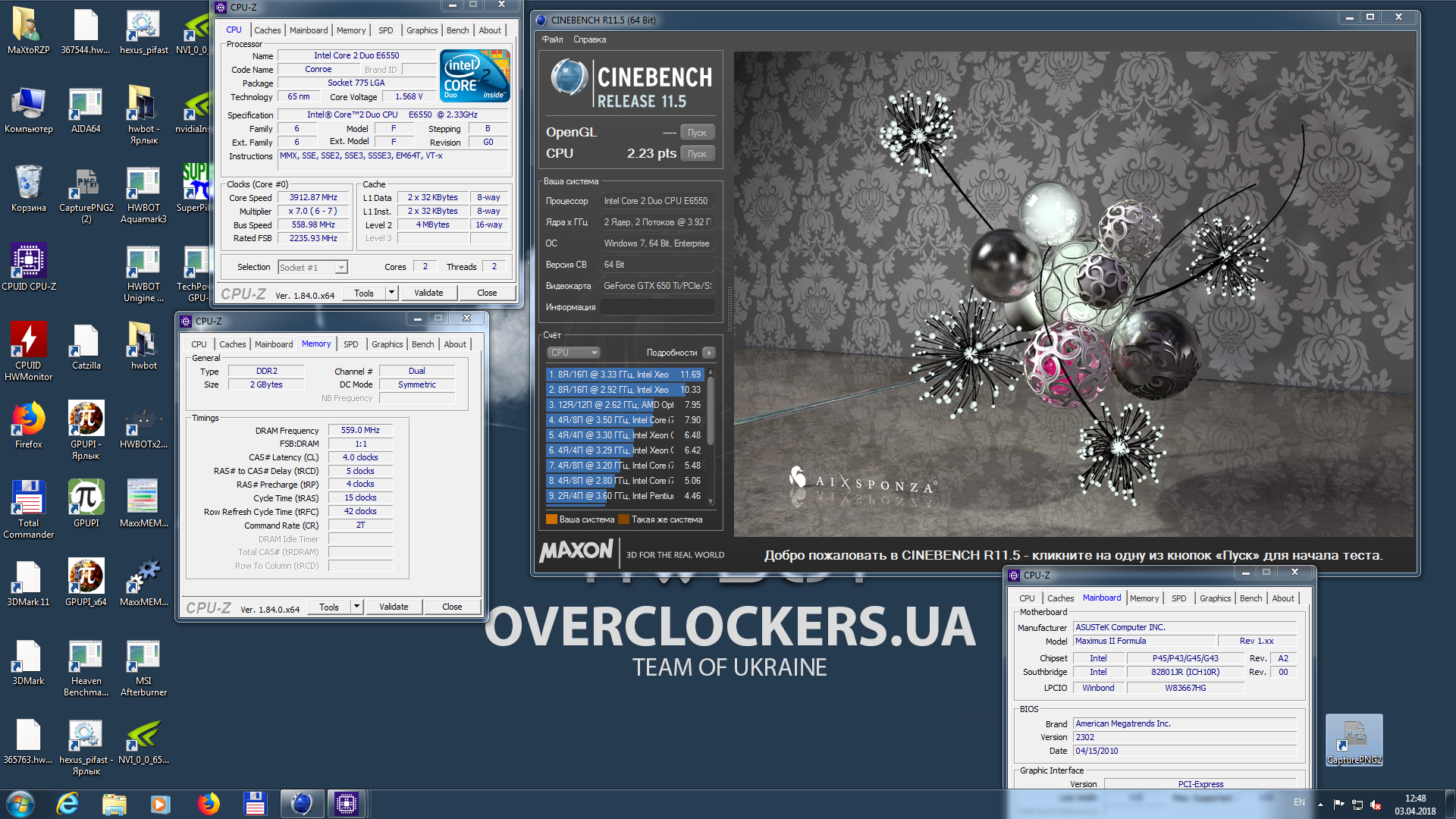This screenshot has height=819, width=1456.
Task: Select ranking row 9 Intel Pentium 4.46
Action: pos(625,496)
